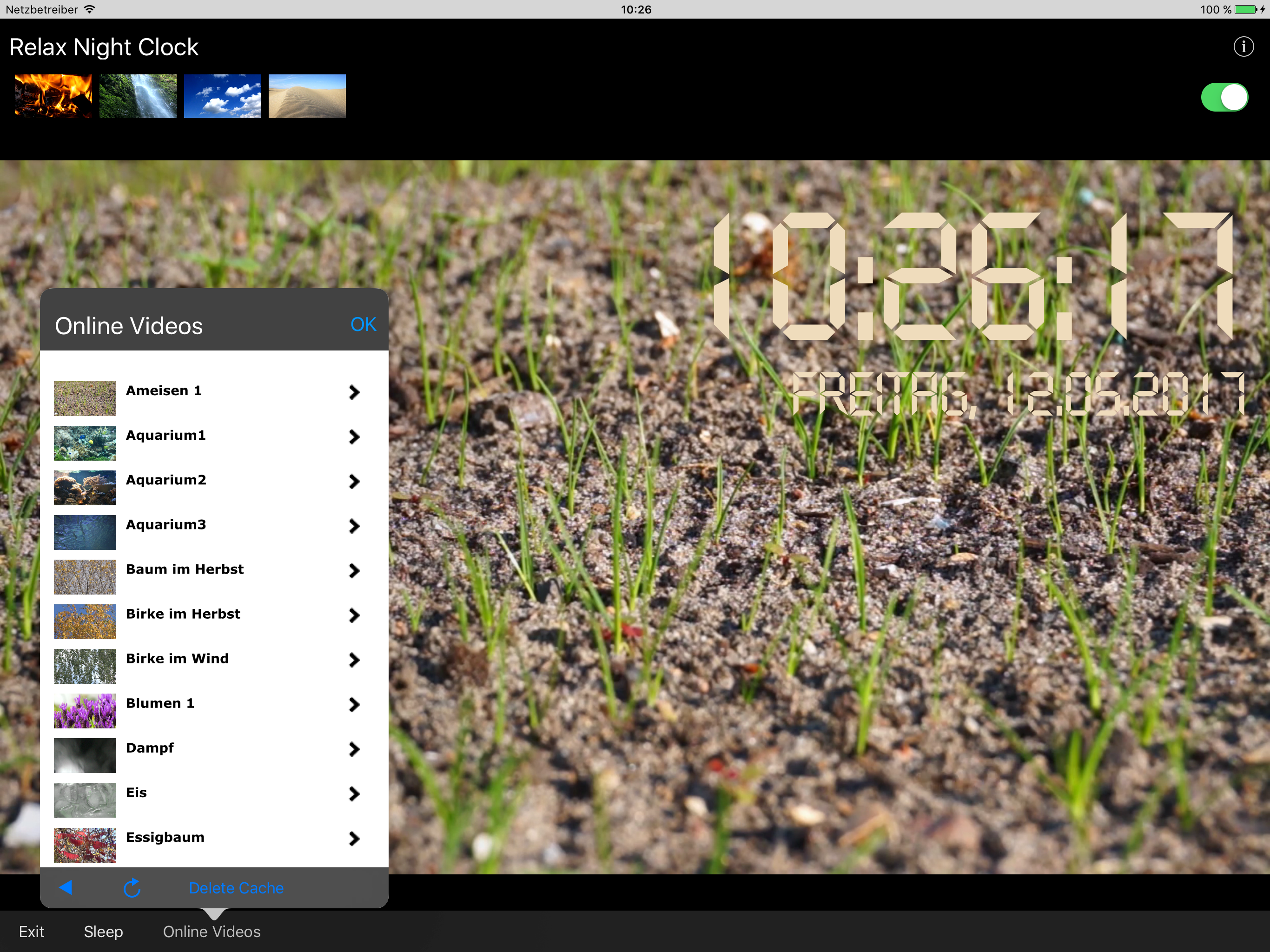1270x952 pixels.
Task: Tap Exit in bottom bar
Action: (32, 932)
